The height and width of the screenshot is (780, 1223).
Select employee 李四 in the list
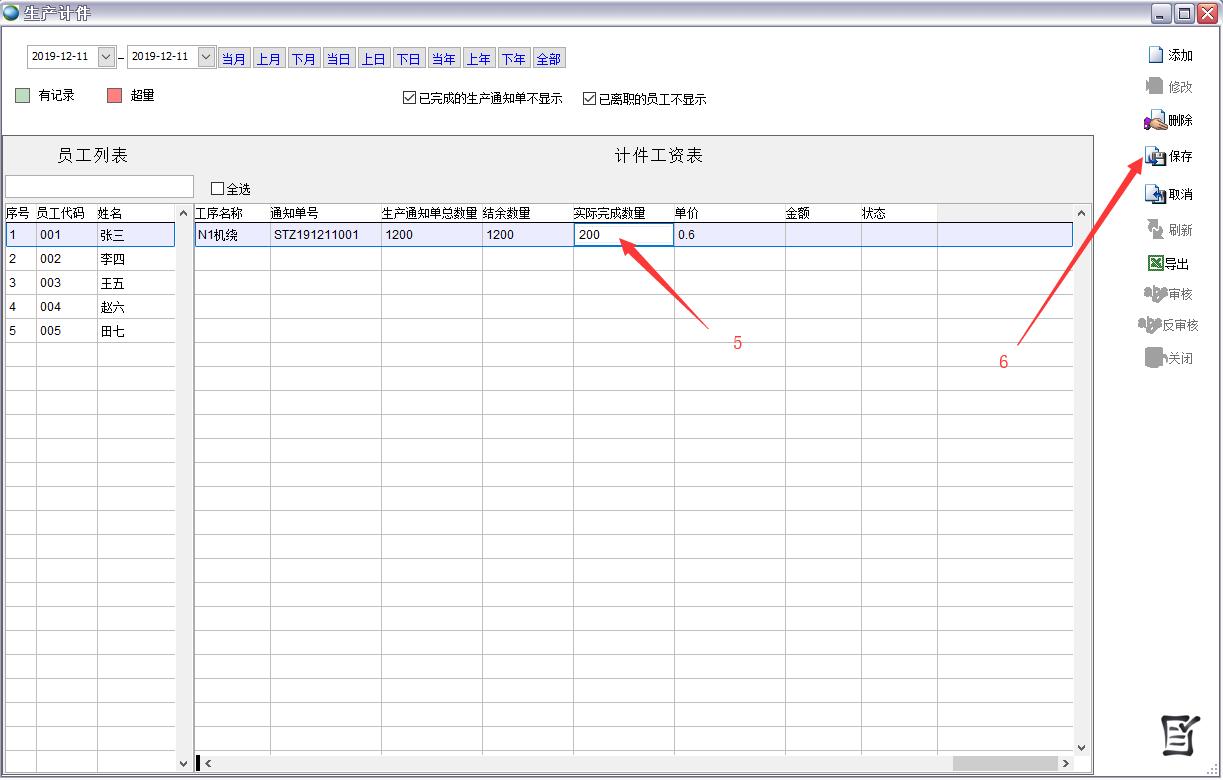(x=112, y=259)
